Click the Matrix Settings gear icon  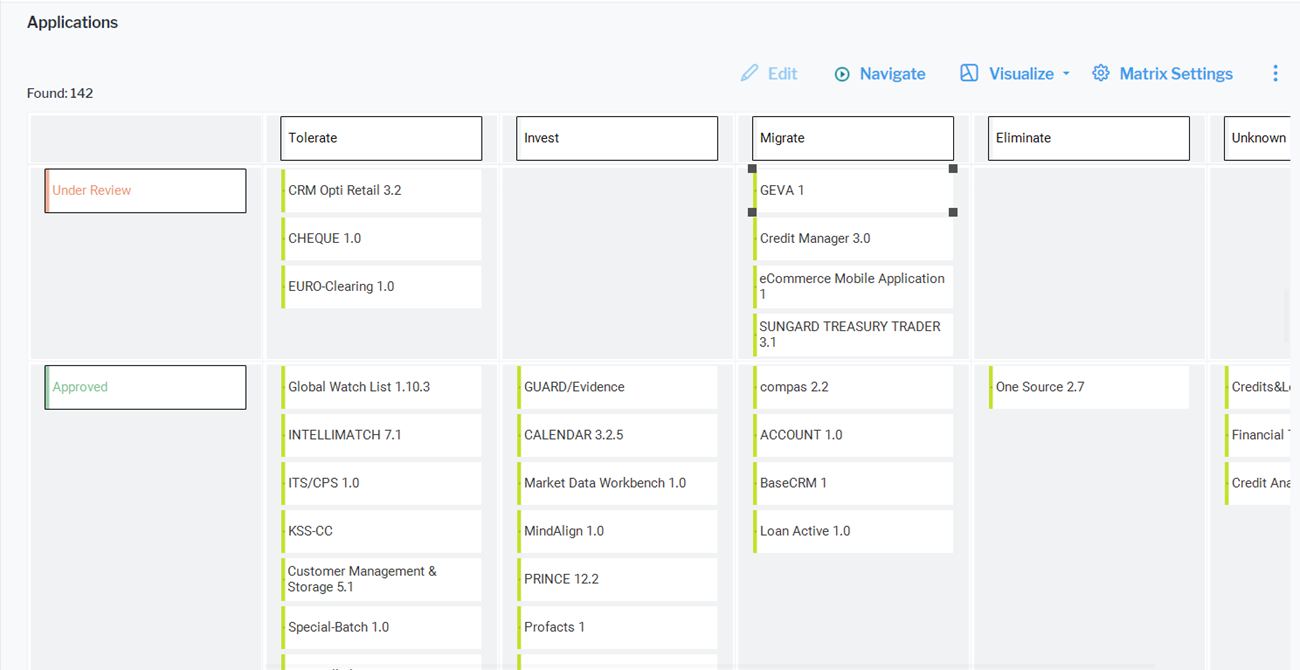point(1101,73)
